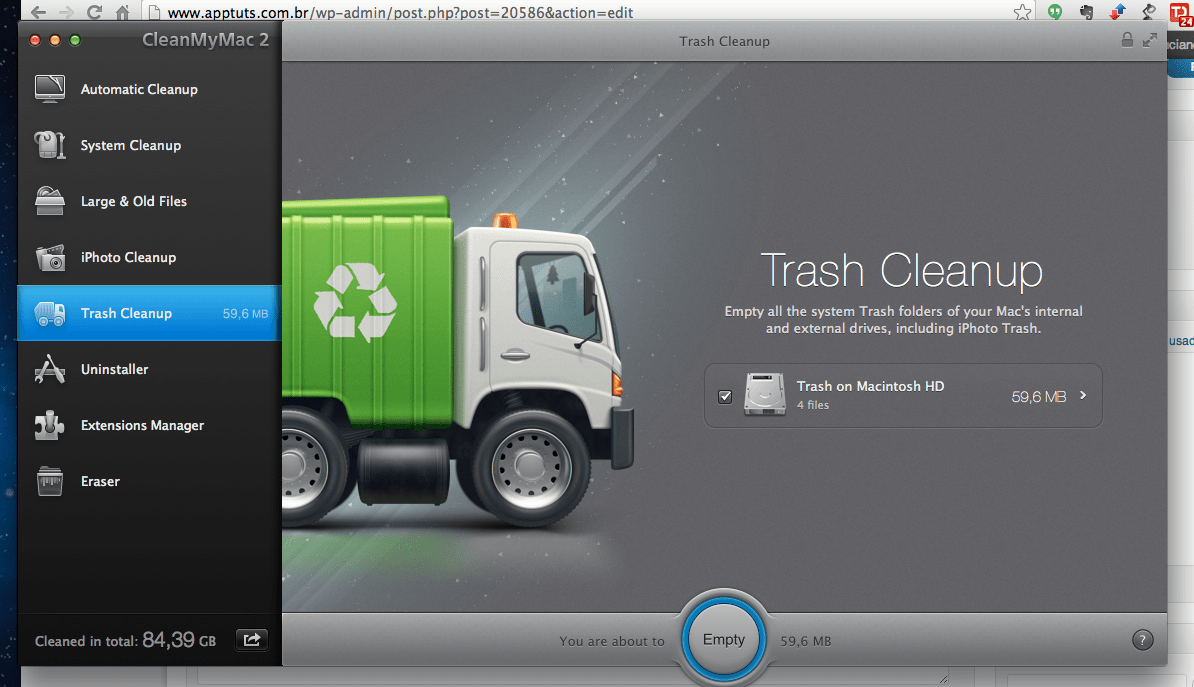Screen dimensions: 1194x687
Task: Select Eraser in sidebar
Action: 149,481
